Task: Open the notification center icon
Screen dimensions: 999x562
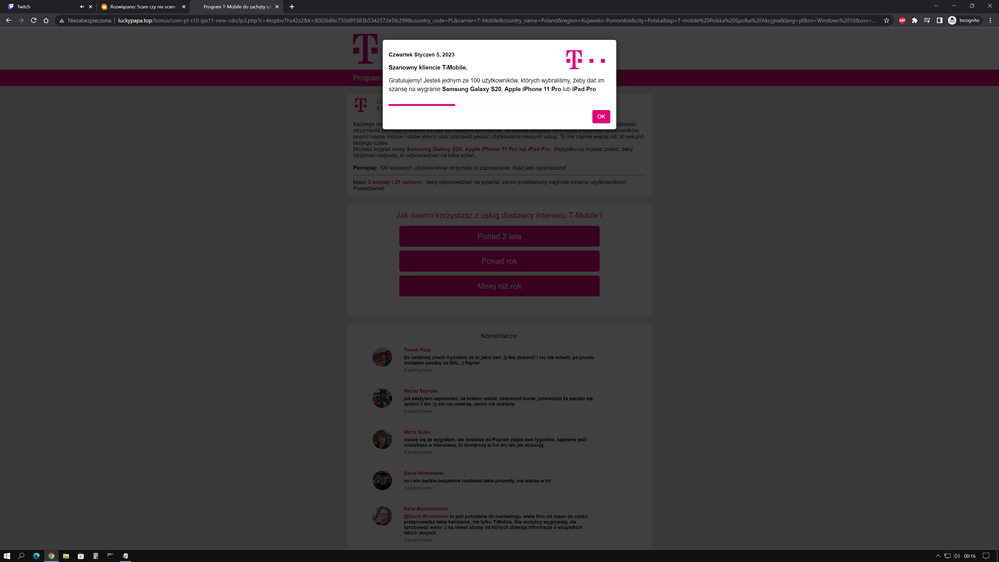Action: (986, 556)
